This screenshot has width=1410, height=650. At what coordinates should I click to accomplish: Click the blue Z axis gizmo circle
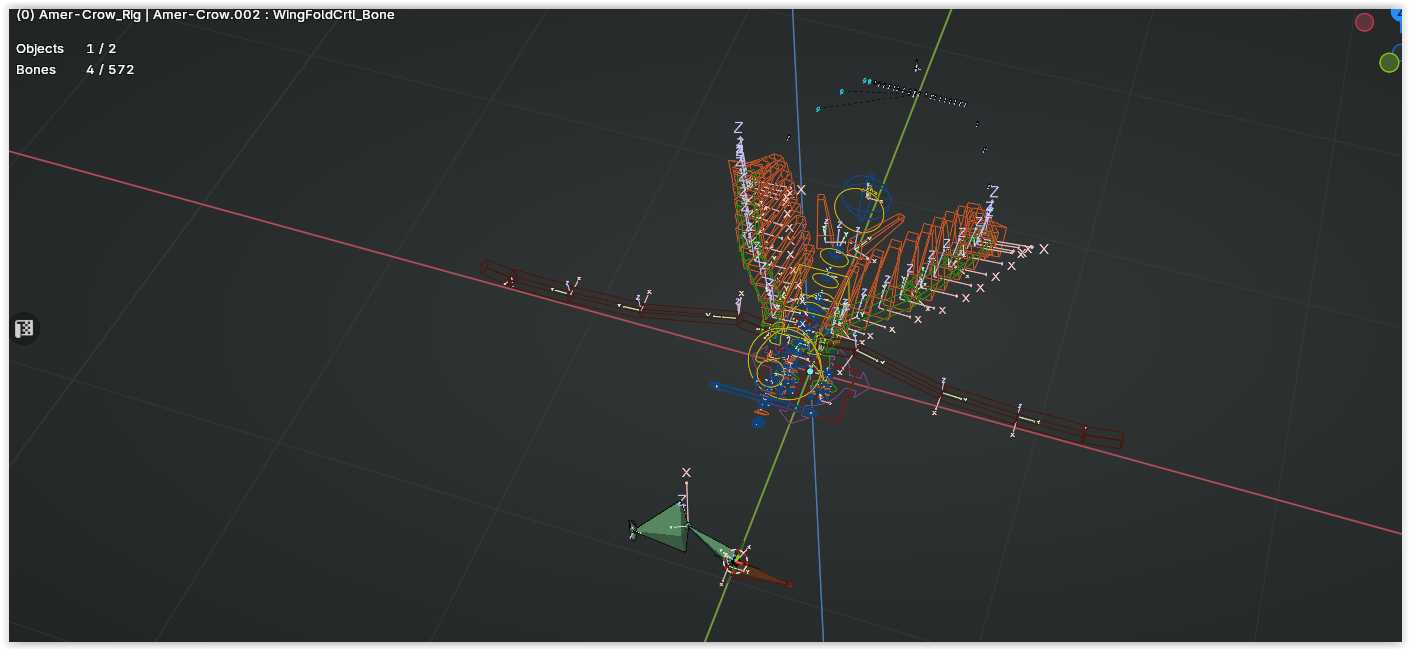(1398, 13)
